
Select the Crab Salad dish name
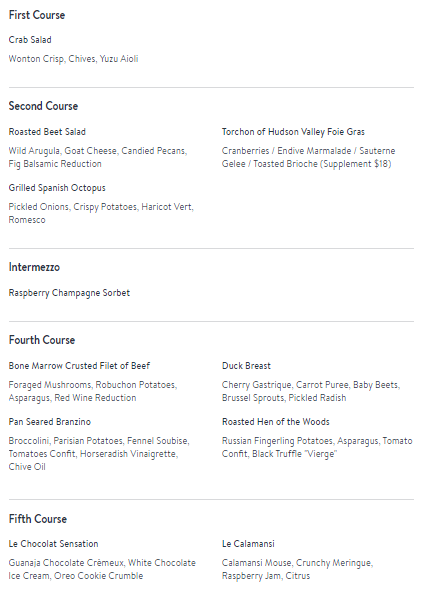pyautogui.click(x=30, y=40)
